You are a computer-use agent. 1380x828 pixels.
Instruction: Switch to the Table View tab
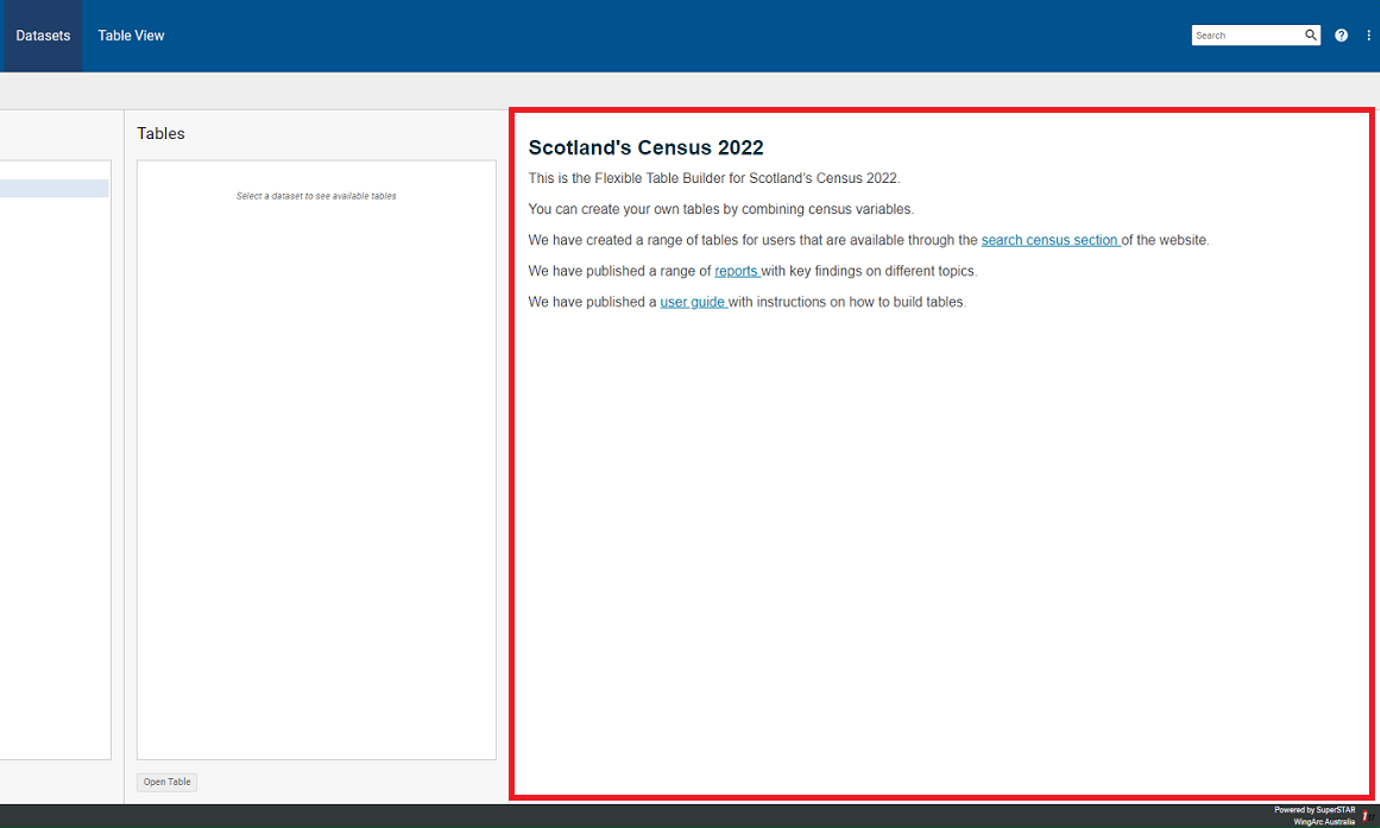131,36
